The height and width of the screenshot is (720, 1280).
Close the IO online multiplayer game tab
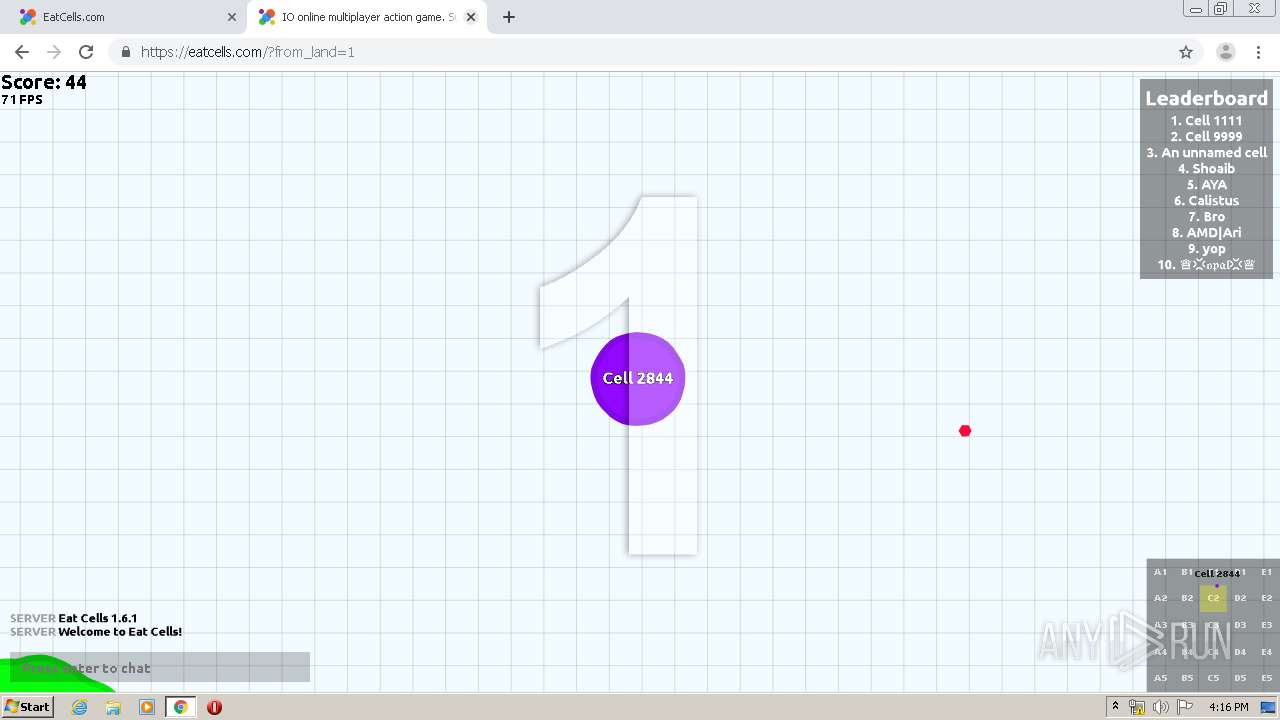tap(471, 17)
